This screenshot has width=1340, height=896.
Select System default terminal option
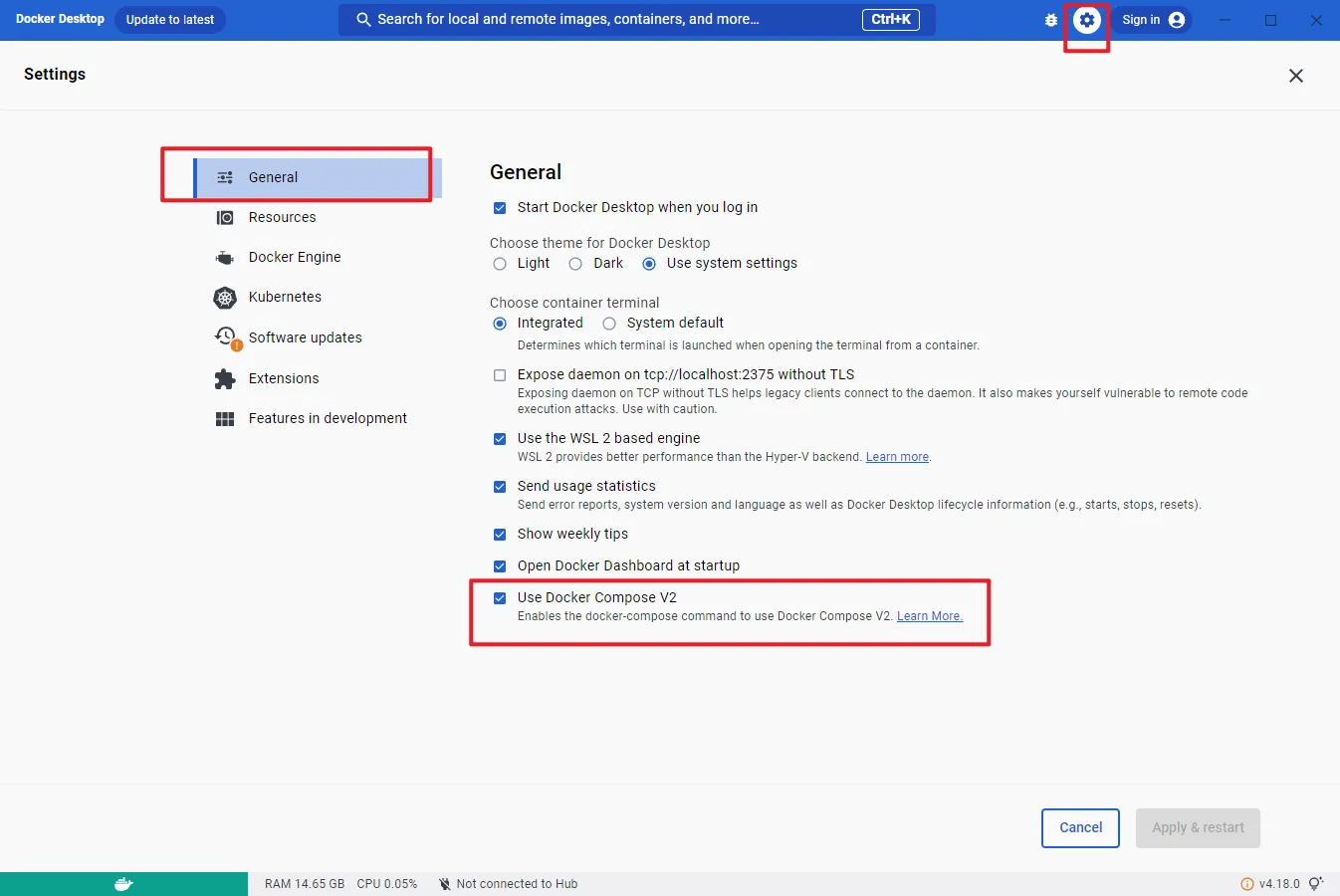point(609,324)
